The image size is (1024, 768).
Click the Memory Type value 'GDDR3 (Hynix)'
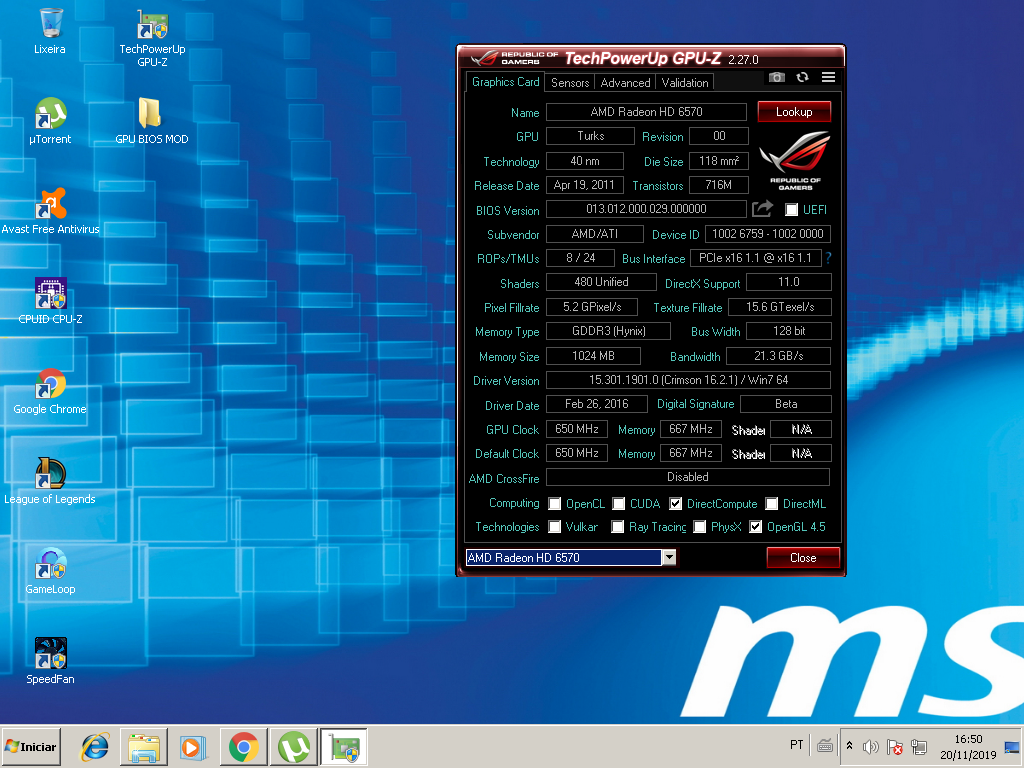tap(608, 331)
